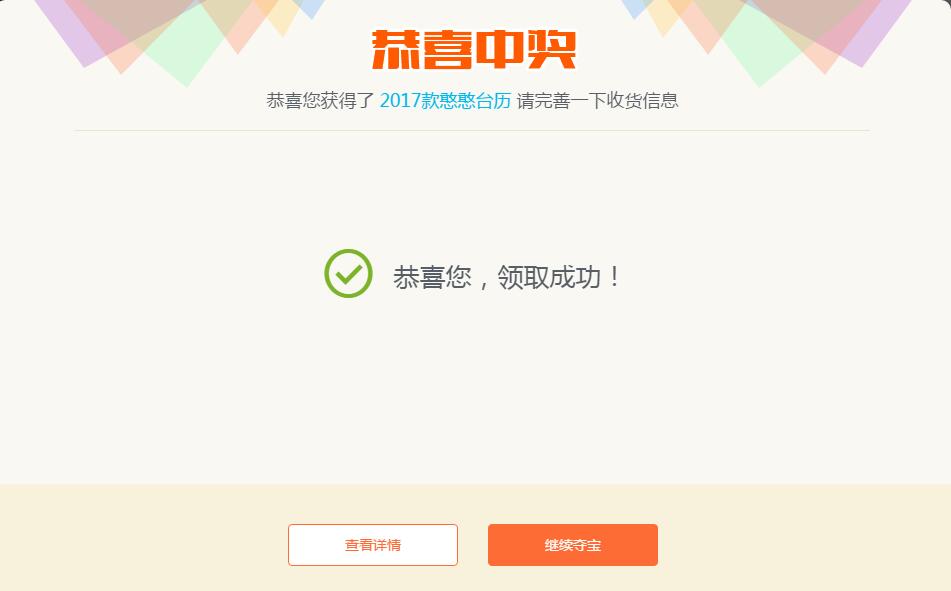Click the 恭 character in the orange title
The width and height of the screenshot is (951, 591).
(395, 49)
